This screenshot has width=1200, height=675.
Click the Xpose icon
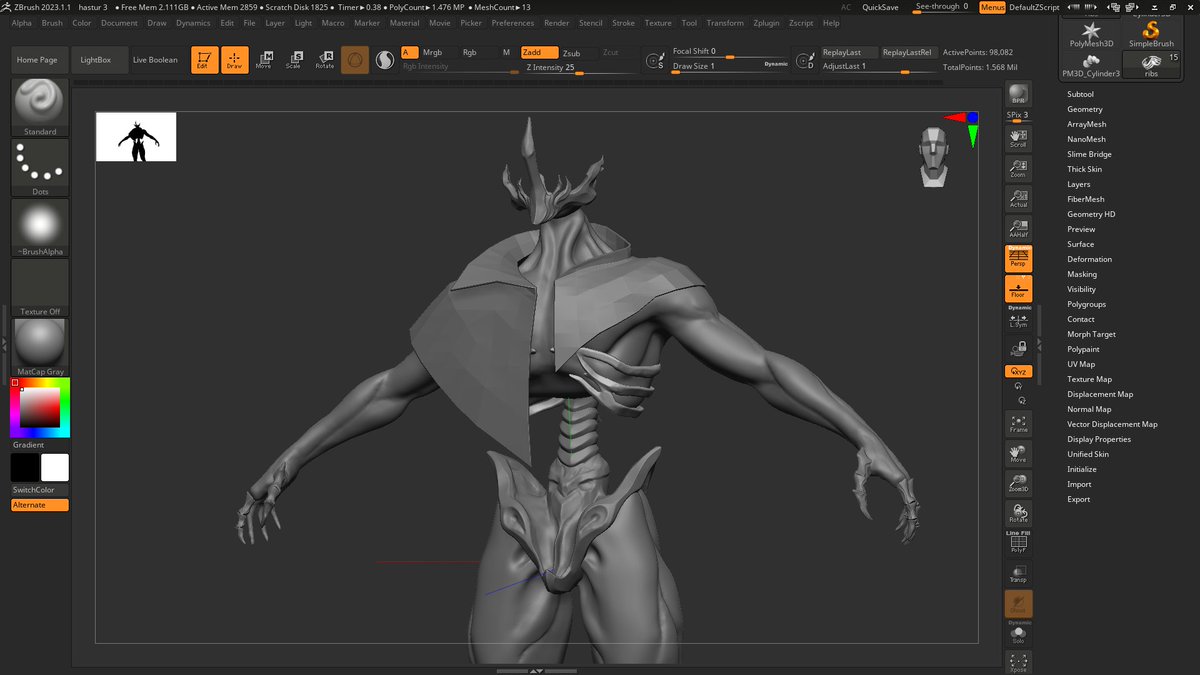(x=1018, y=663)
